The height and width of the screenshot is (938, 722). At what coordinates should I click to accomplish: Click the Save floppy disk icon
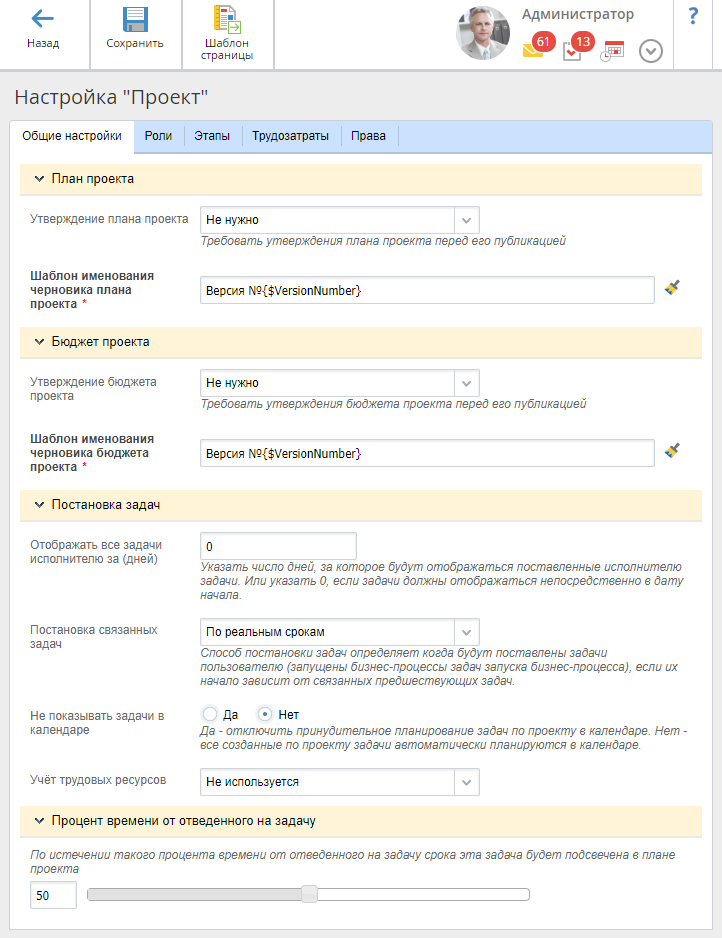pyautogui.click(x=135, y=19)
